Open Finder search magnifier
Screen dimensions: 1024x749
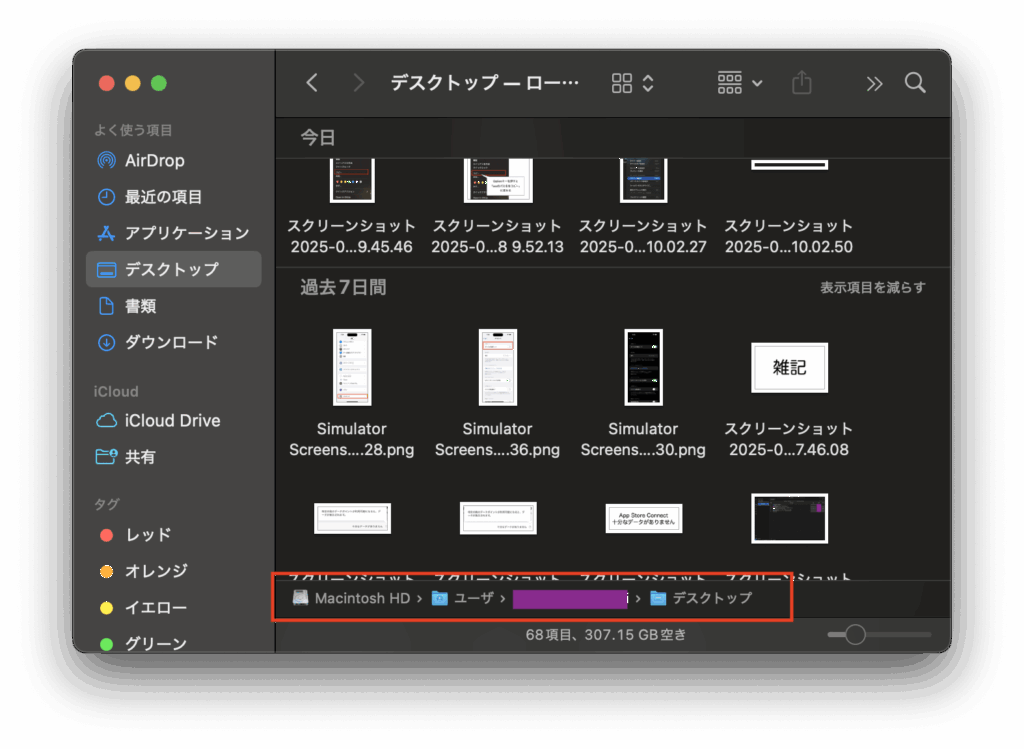pos(915,83)
